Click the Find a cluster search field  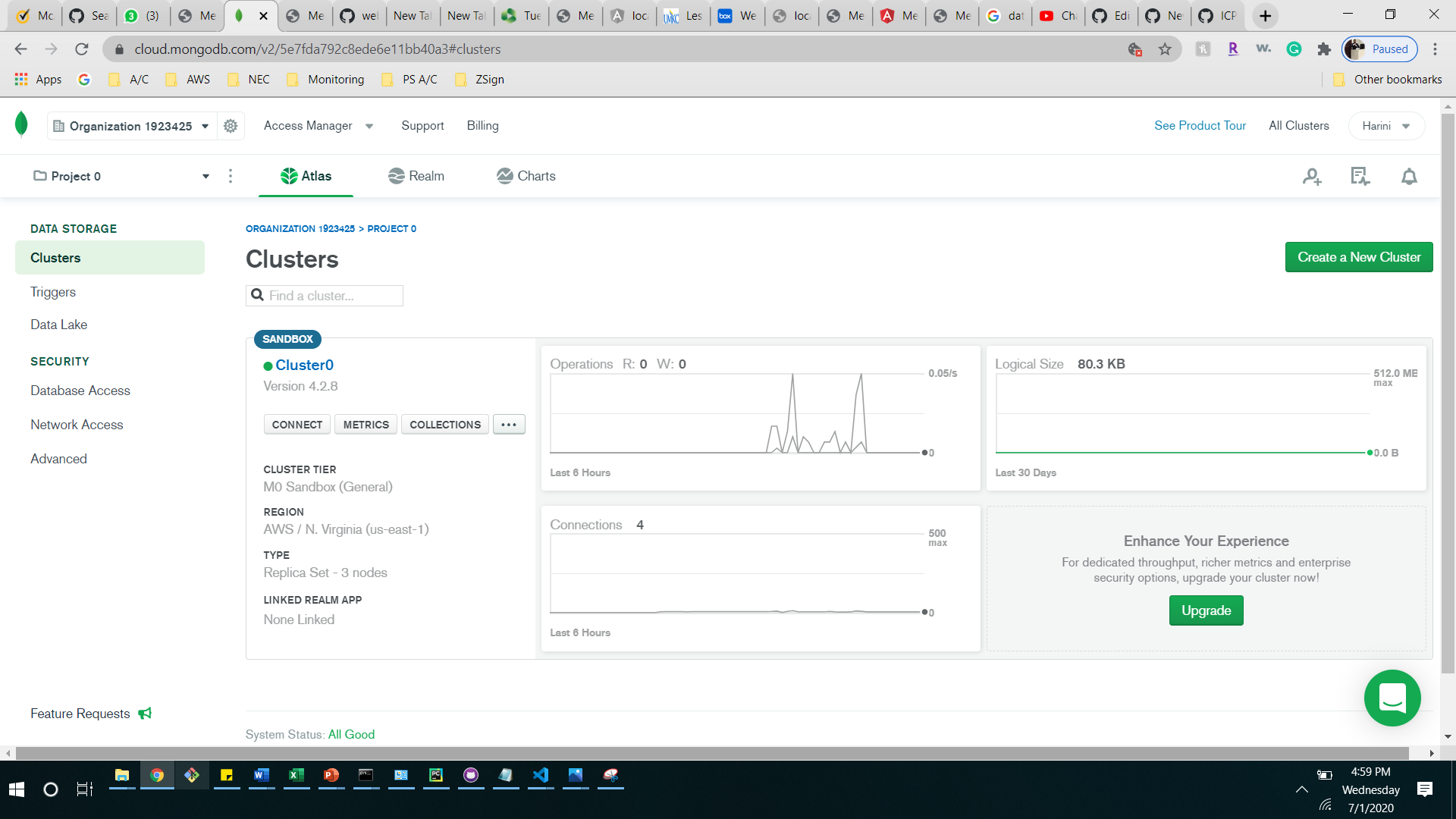pyautogui.click(x=332, y=296)
